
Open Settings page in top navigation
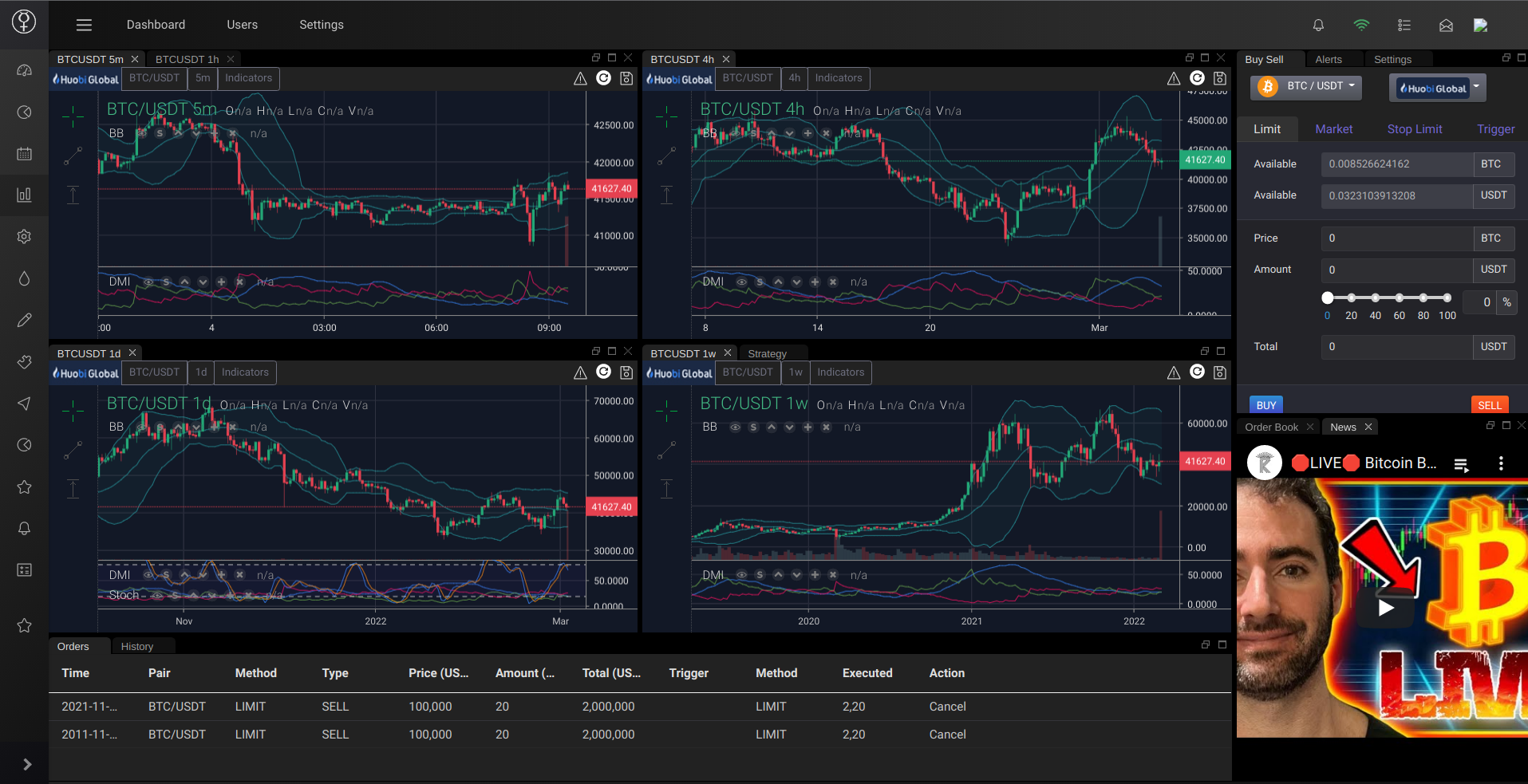coord(322,25)
